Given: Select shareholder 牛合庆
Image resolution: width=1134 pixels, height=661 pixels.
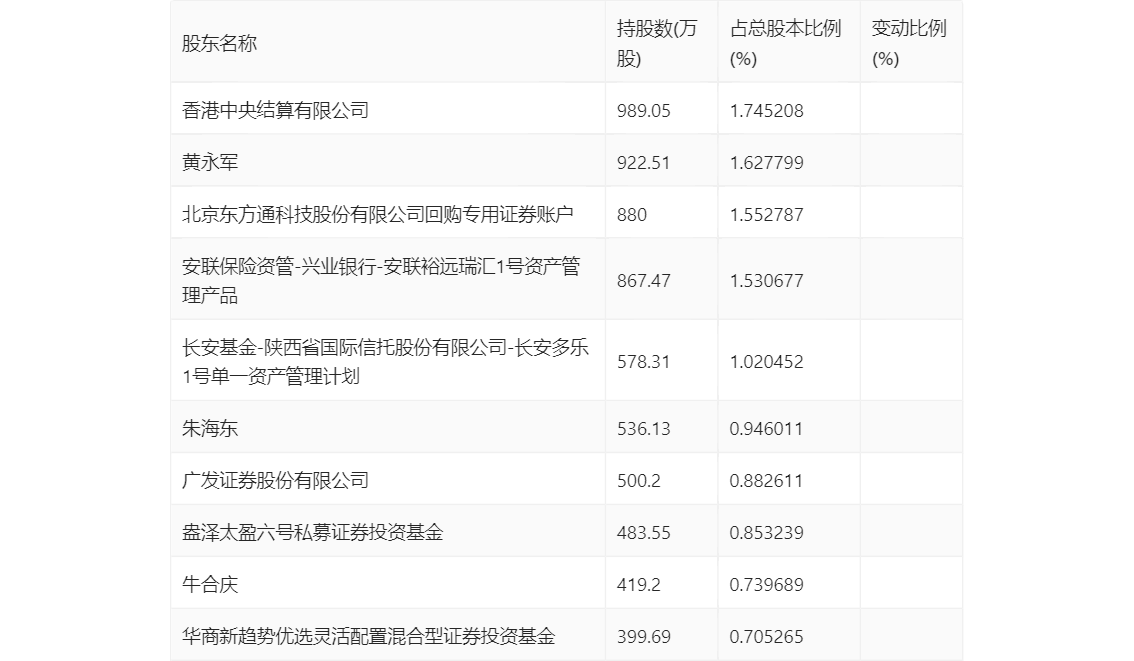Looking at the screenshot, I should [x=210, y=584].
